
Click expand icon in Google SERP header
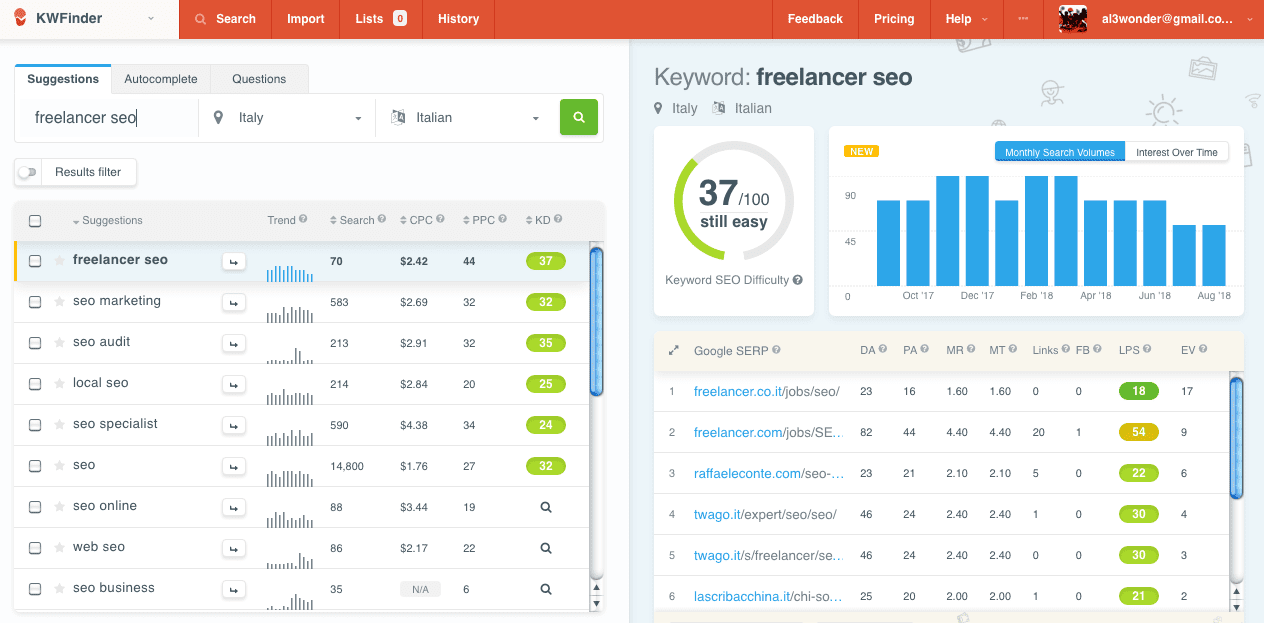(x=673, y=351)
